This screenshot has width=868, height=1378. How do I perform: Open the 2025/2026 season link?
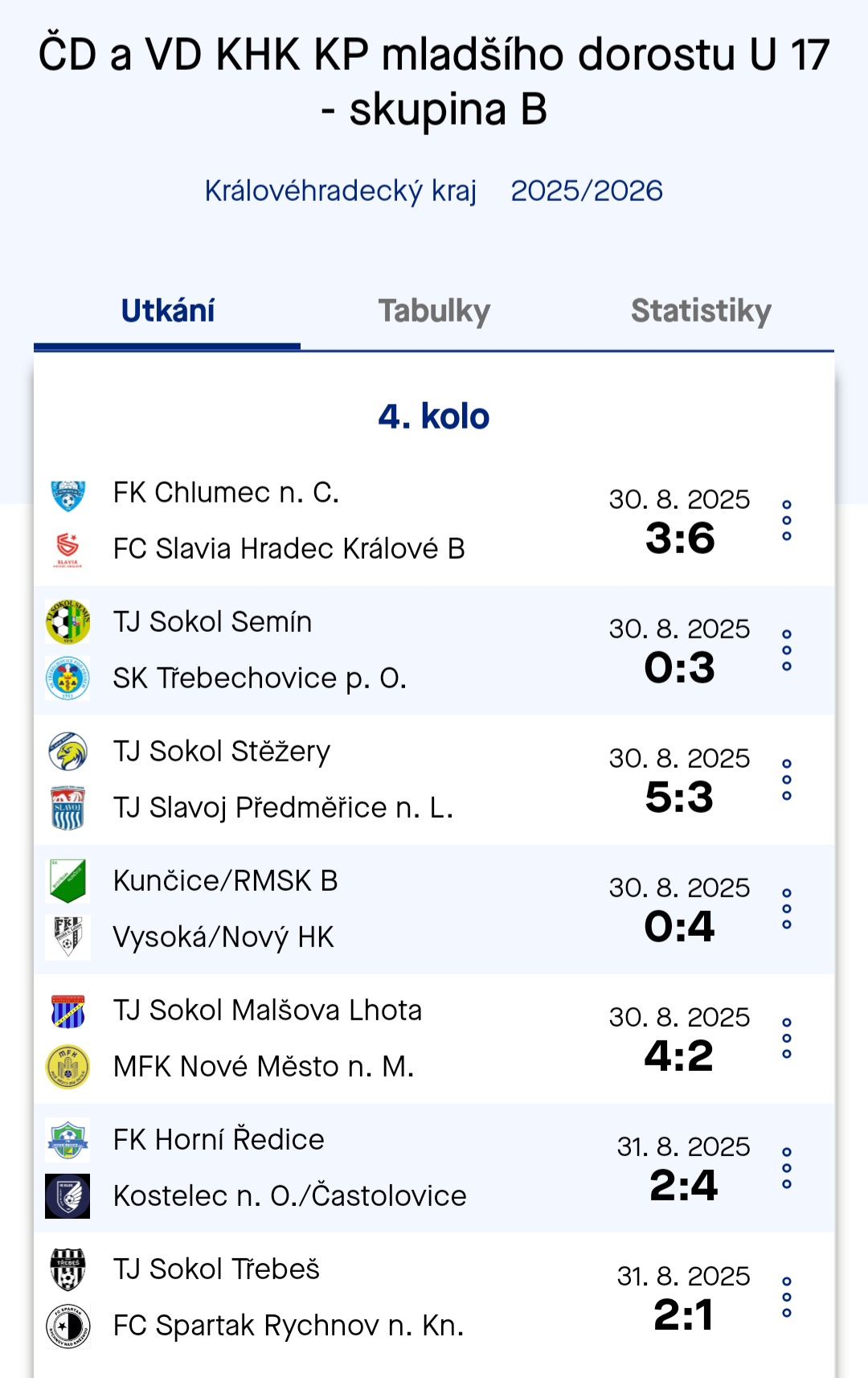click(x=587, y=191)
